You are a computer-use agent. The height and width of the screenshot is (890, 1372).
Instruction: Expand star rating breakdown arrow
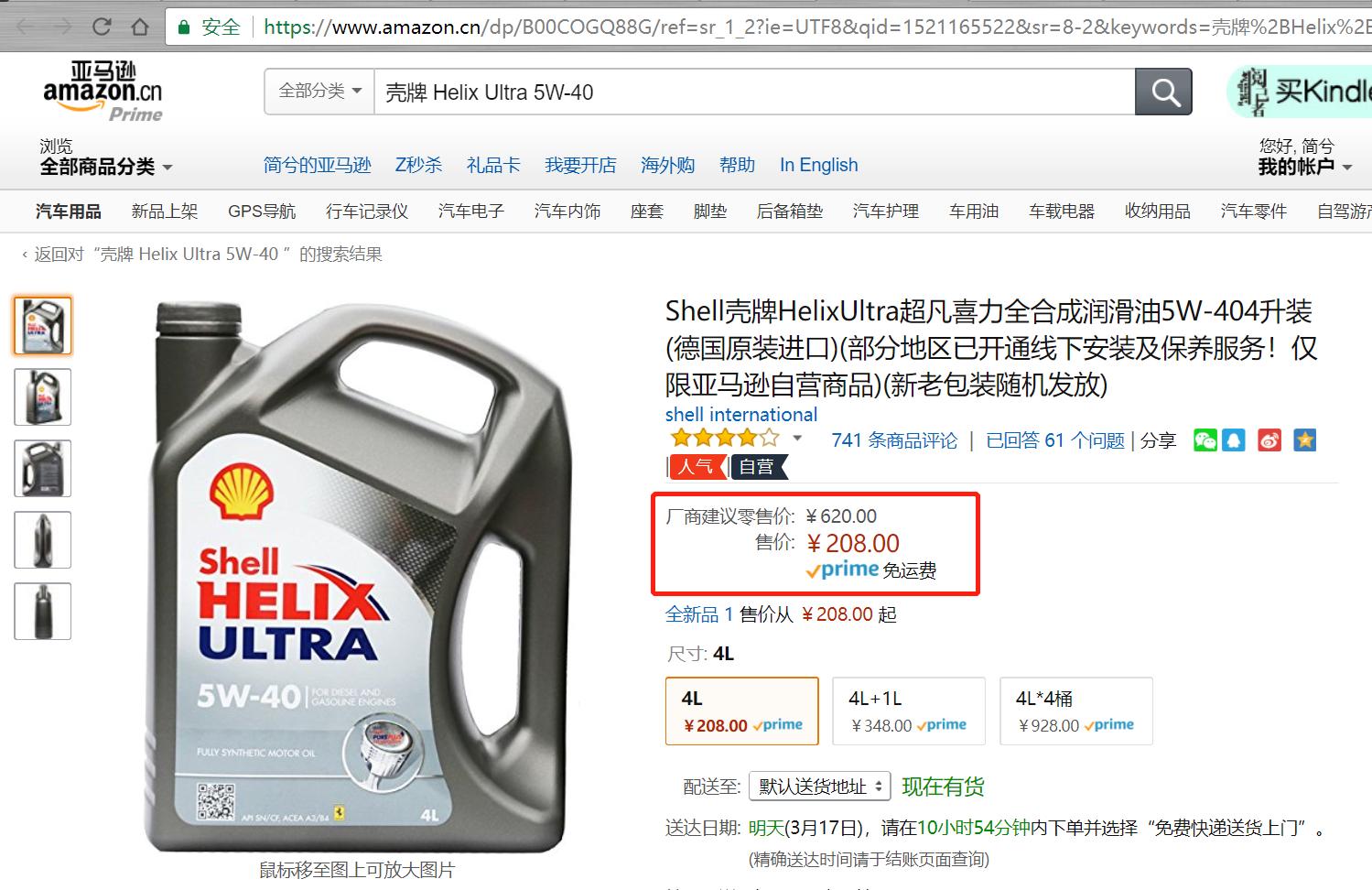pyautogui.click(x=797, y=439)
